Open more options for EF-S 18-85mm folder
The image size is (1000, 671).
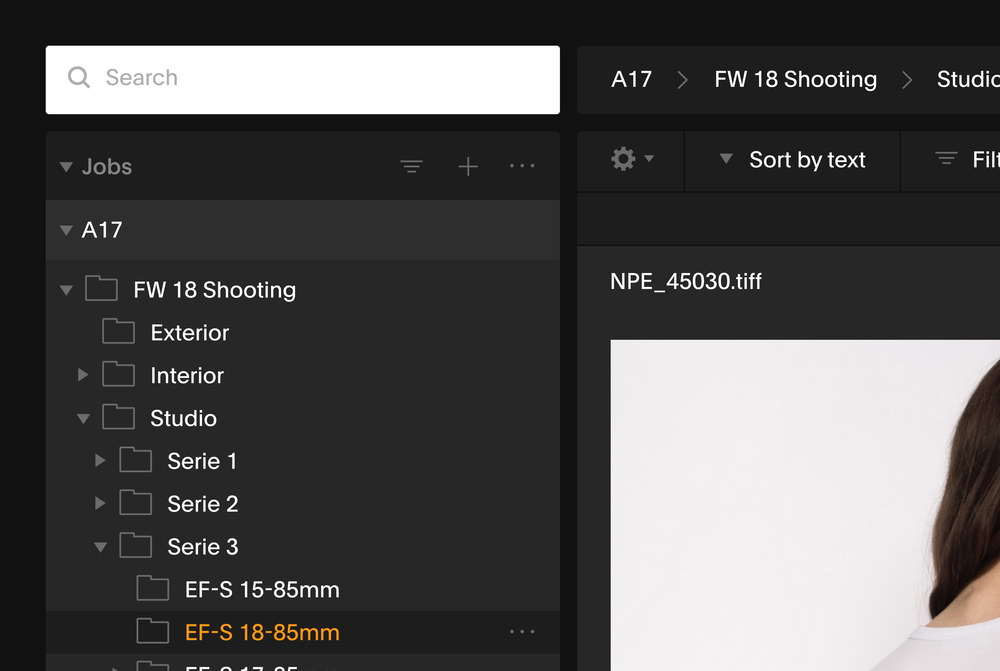[x=522, y=632]
